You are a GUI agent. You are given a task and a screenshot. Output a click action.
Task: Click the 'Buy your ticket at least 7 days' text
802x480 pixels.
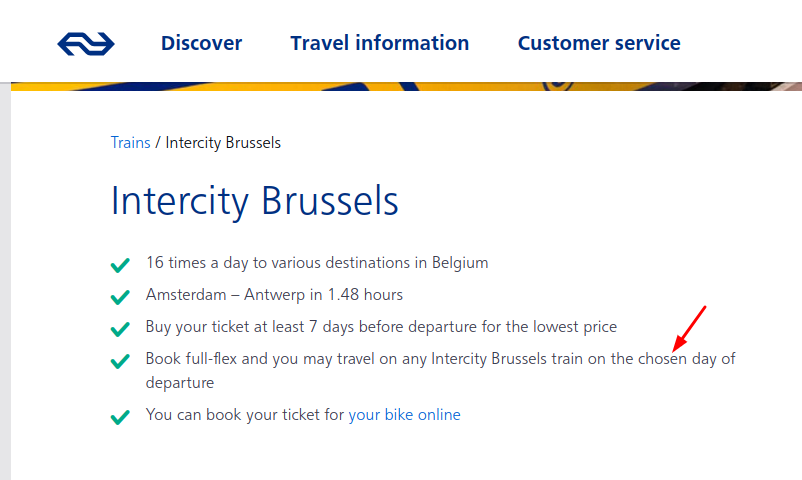(x=381, y=326)
